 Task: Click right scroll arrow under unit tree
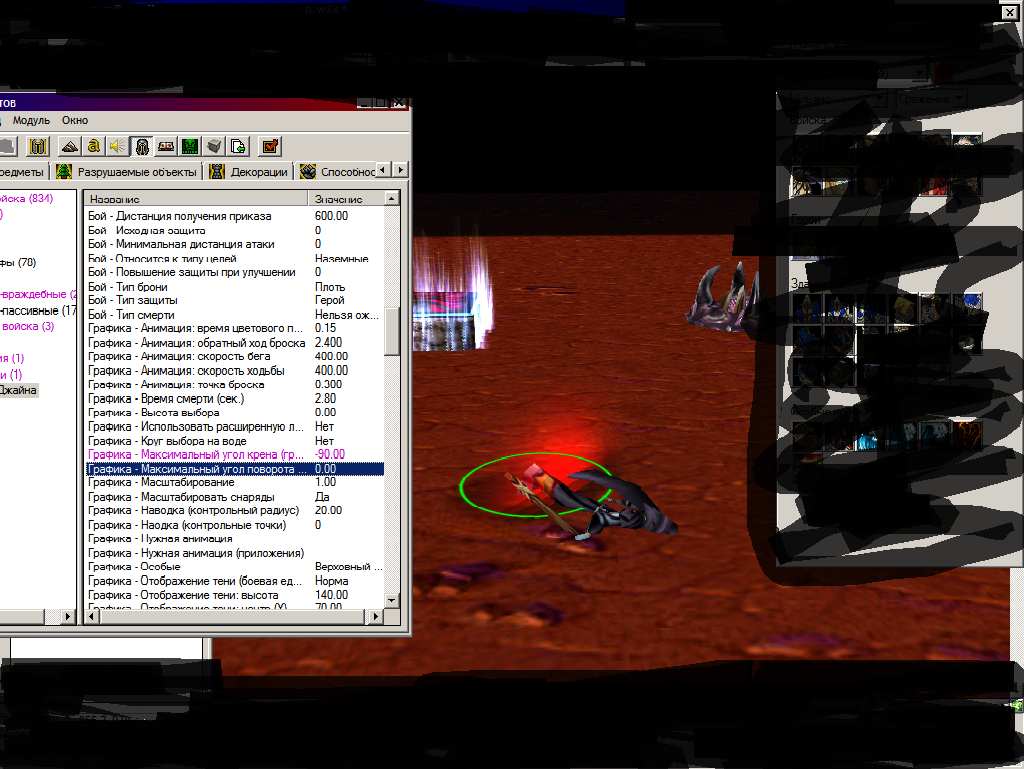pos(68,616)
